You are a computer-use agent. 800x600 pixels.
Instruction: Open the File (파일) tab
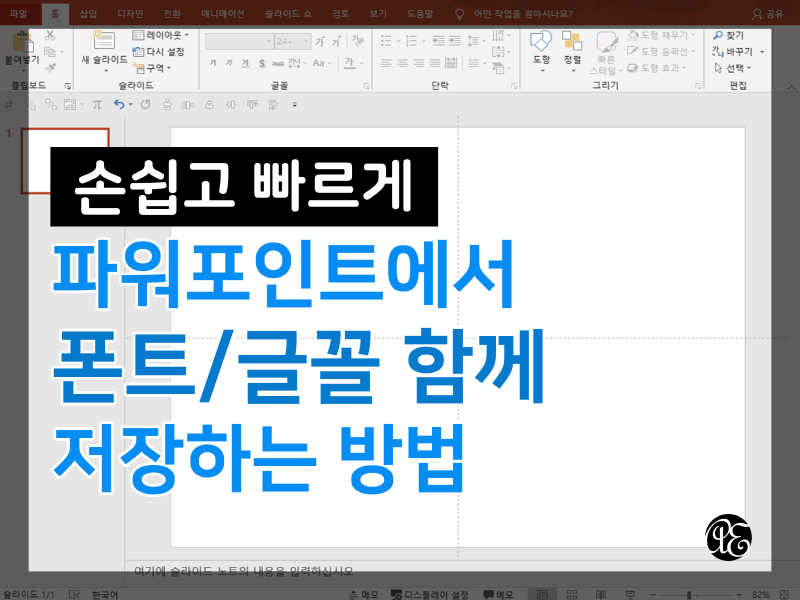coord(18,13)
